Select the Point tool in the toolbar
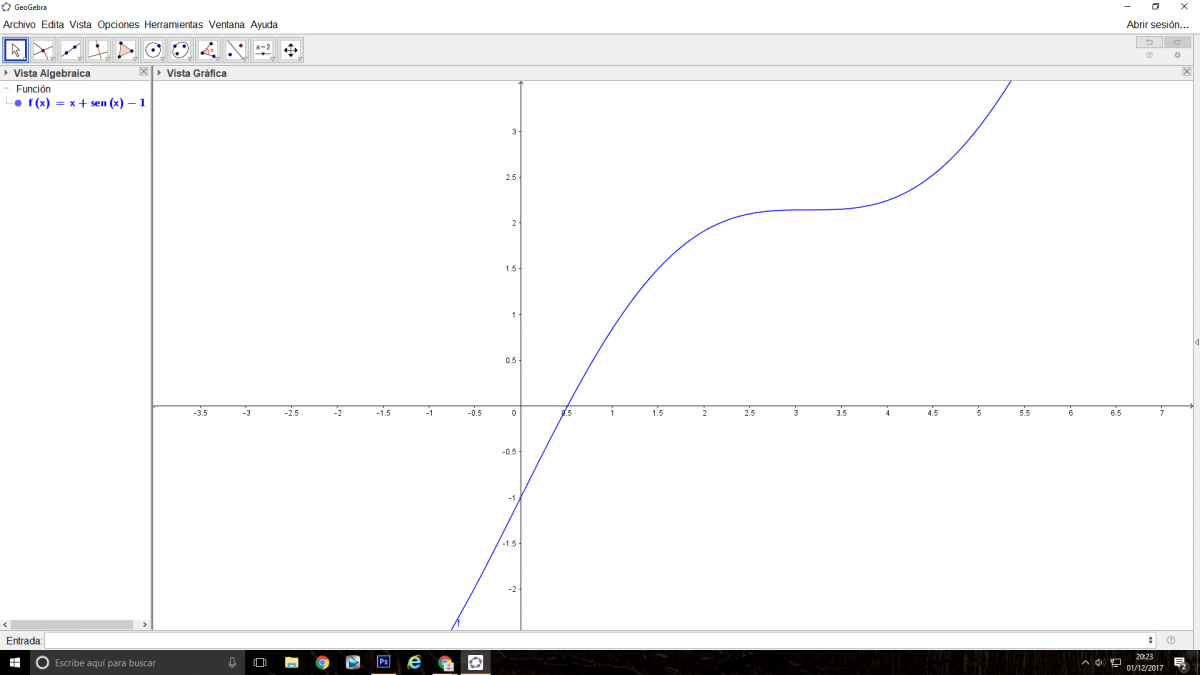Viewport: 1200px width, 675px height. click(x=43, y=50)
